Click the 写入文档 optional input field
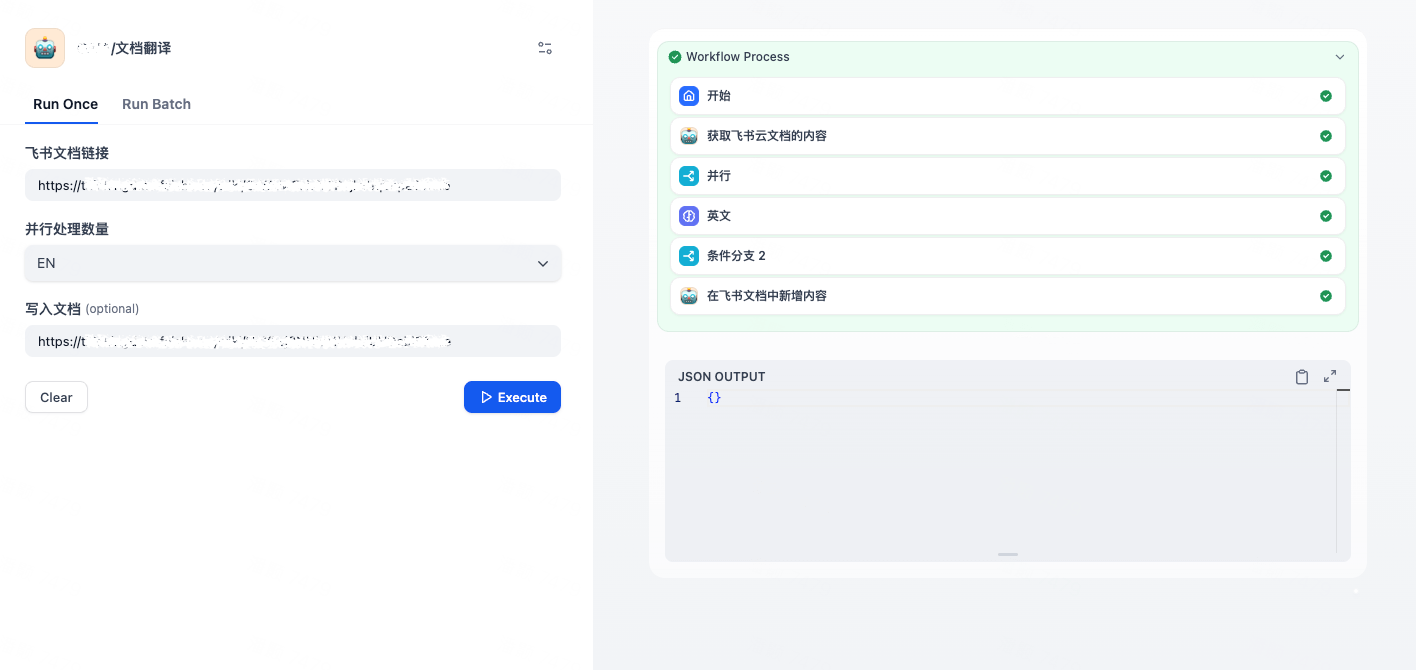The image size is (1416, 670). pos(292,341)
